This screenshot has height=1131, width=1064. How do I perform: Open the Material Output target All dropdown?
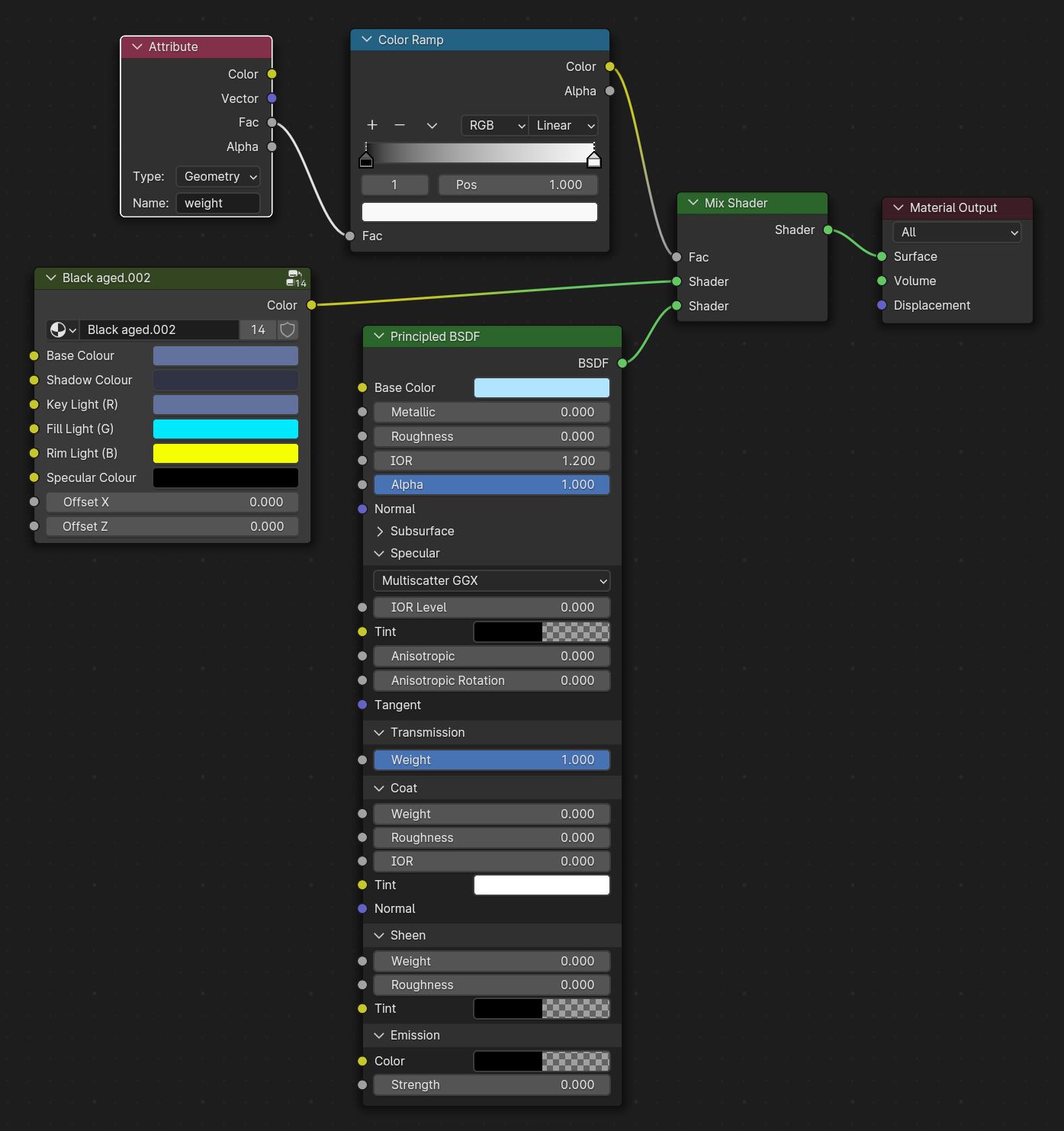pos(957,232)
